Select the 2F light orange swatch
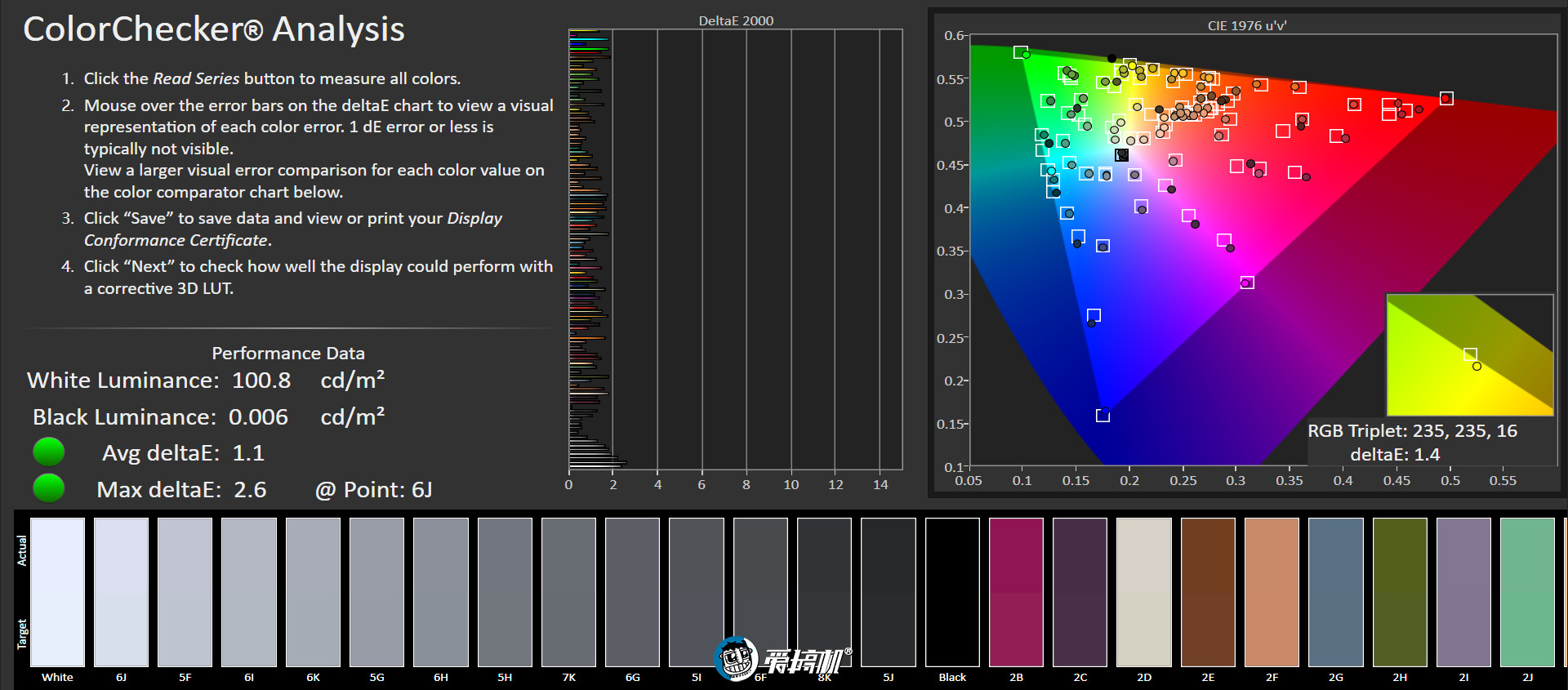The image size is (1568, 690). [1272, 592]
